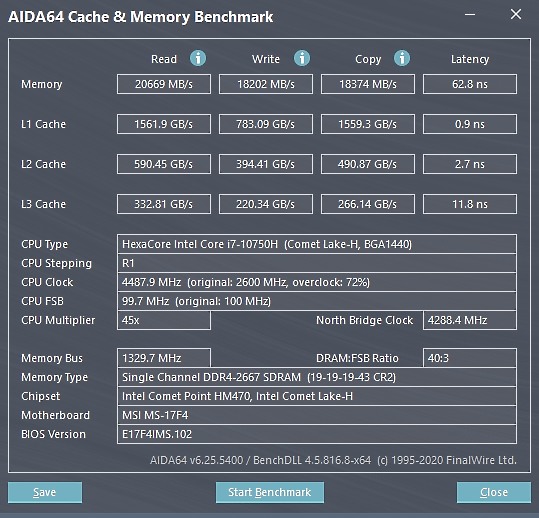
Task: Click BIOS Version field E17F4IMS.102
Action: click(317, 434)
